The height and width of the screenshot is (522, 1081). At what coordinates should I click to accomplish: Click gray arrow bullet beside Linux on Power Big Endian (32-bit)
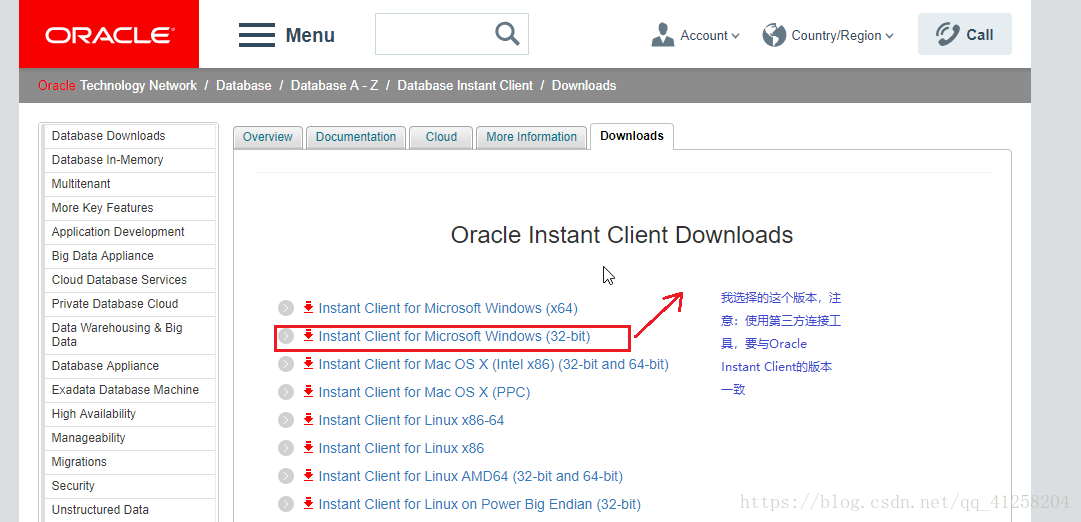(285, 505)
